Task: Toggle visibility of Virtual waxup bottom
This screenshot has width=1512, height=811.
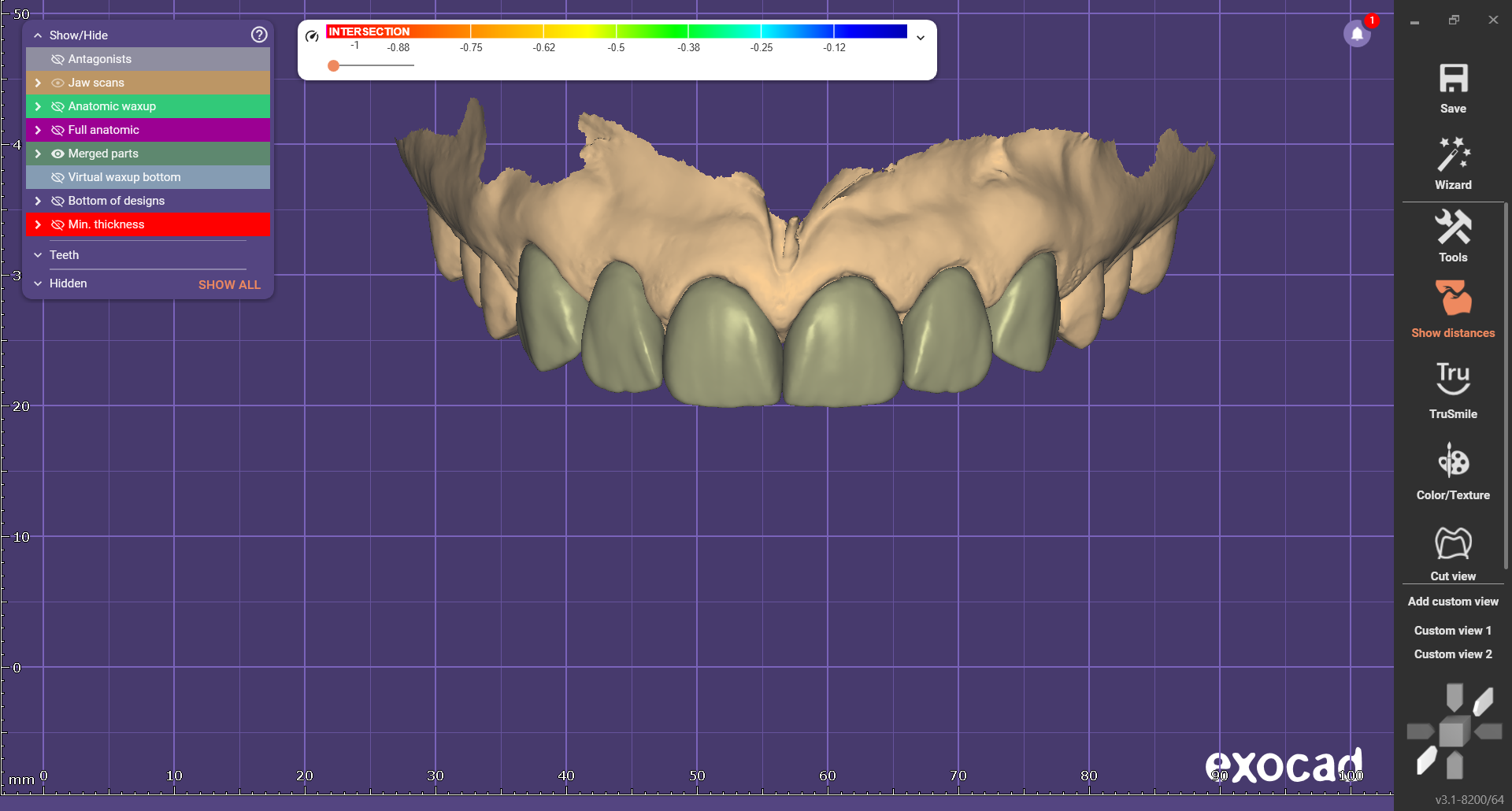Action: coord(57,177)
